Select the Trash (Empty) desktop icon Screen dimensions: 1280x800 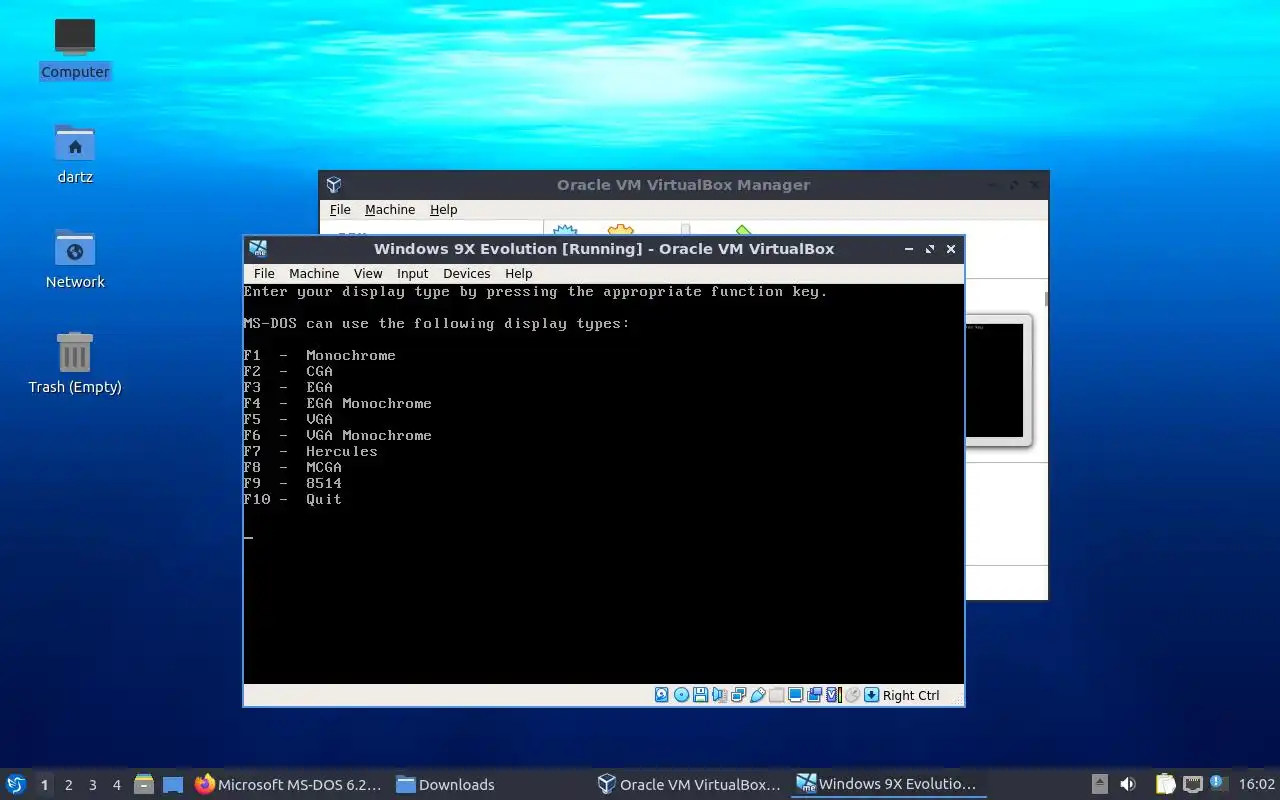click(x=75, y=363)
